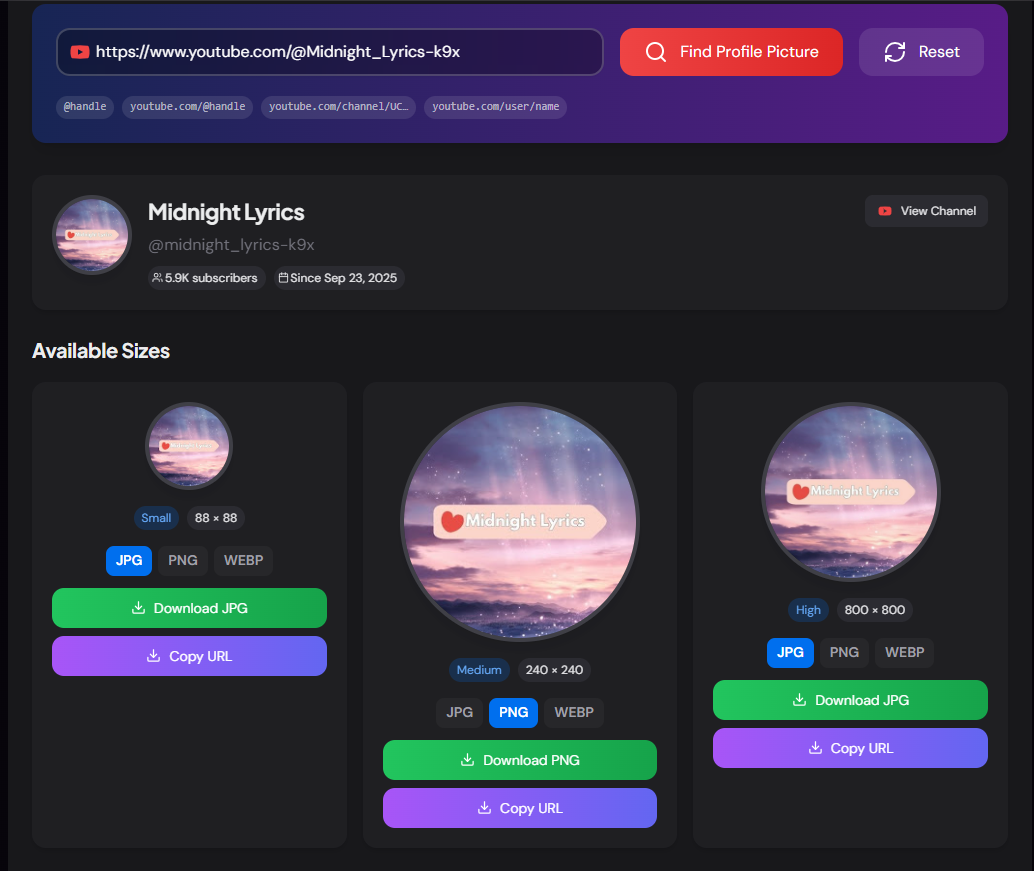This screenshot has width=1034, height=871.
Task: Select JPG format for the High size
Action: click(790, 653)
